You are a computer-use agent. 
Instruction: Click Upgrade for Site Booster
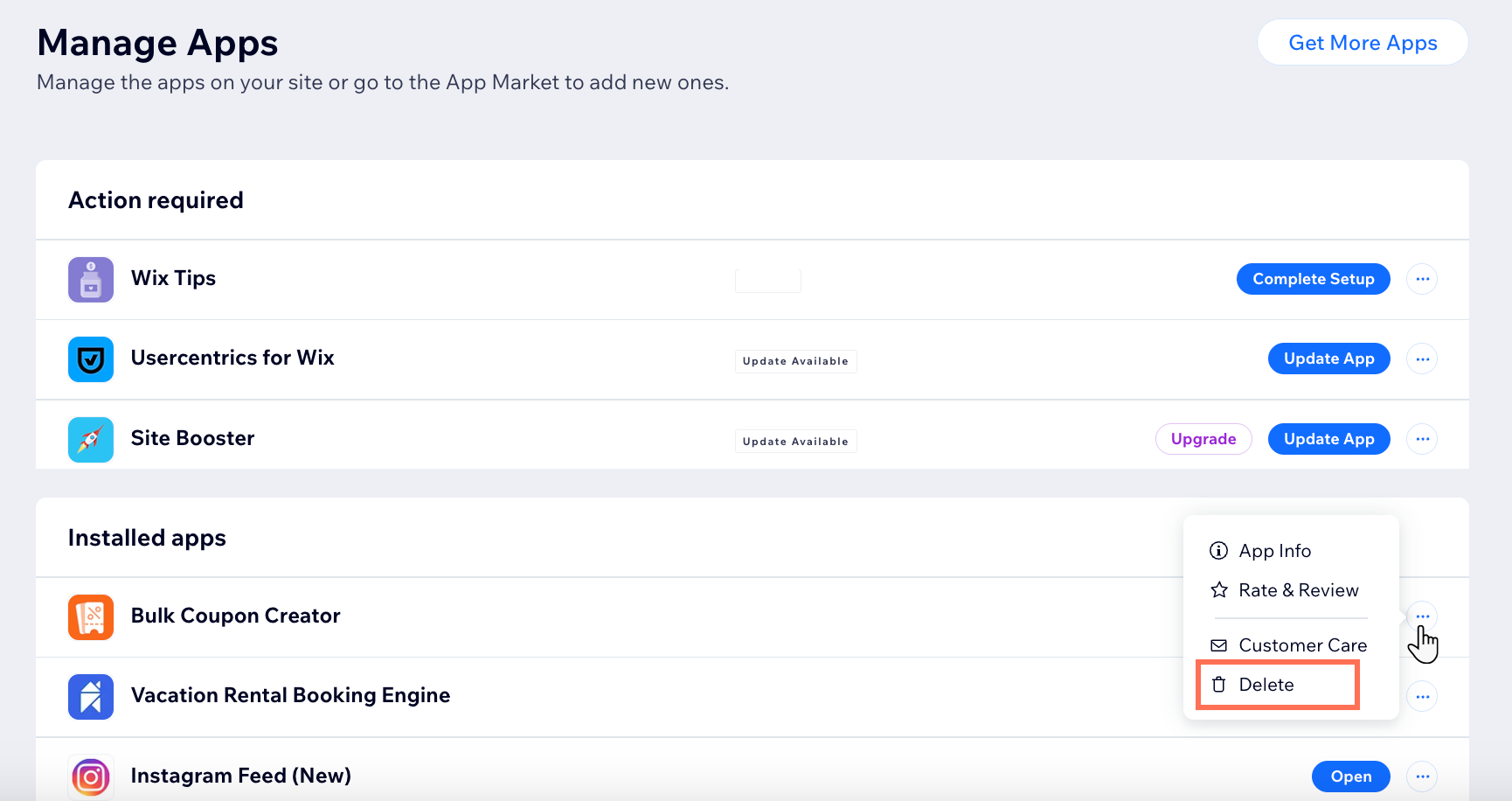point(1203,439)
